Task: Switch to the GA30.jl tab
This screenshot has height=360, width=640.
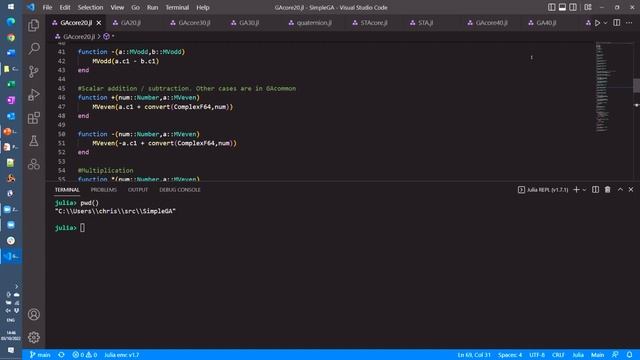Action: (x=249, y=23)
